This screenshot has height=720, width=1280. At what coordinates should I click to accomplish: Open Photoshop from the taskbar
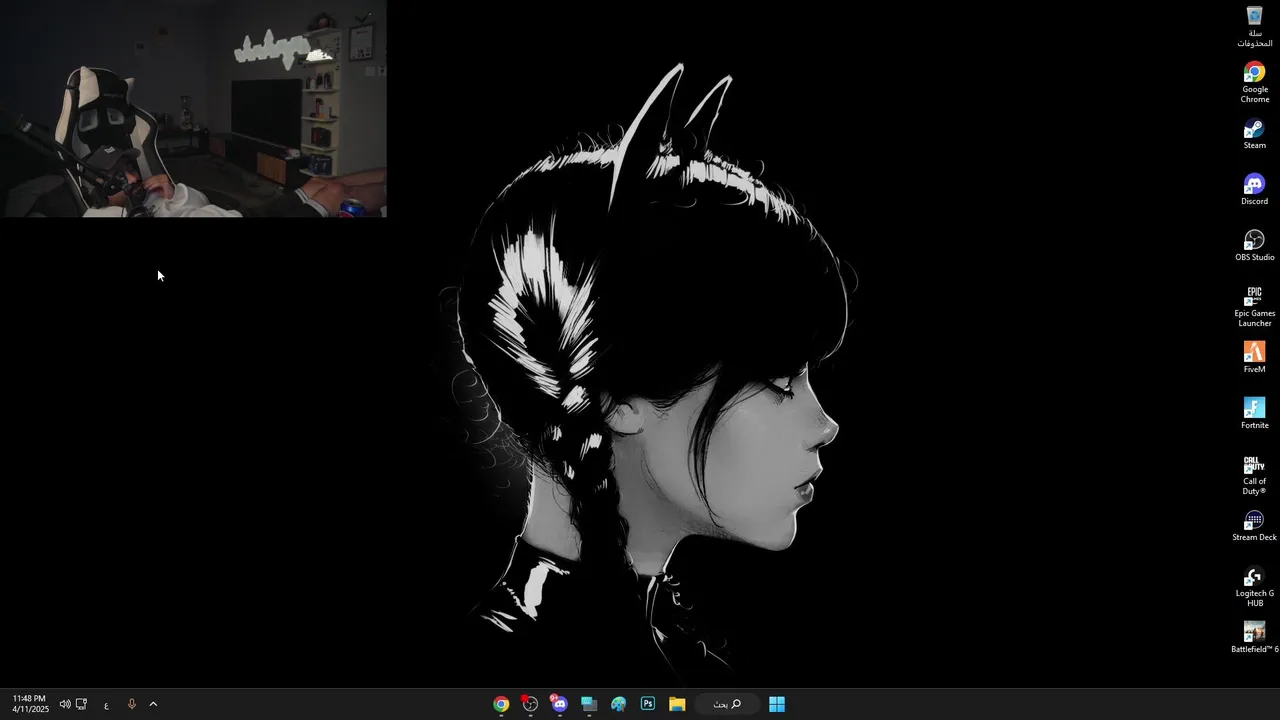[647, 704]
